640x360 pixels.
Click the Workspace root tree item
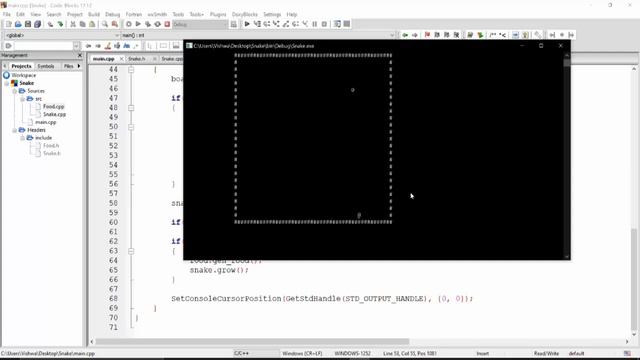pos(24,76)
